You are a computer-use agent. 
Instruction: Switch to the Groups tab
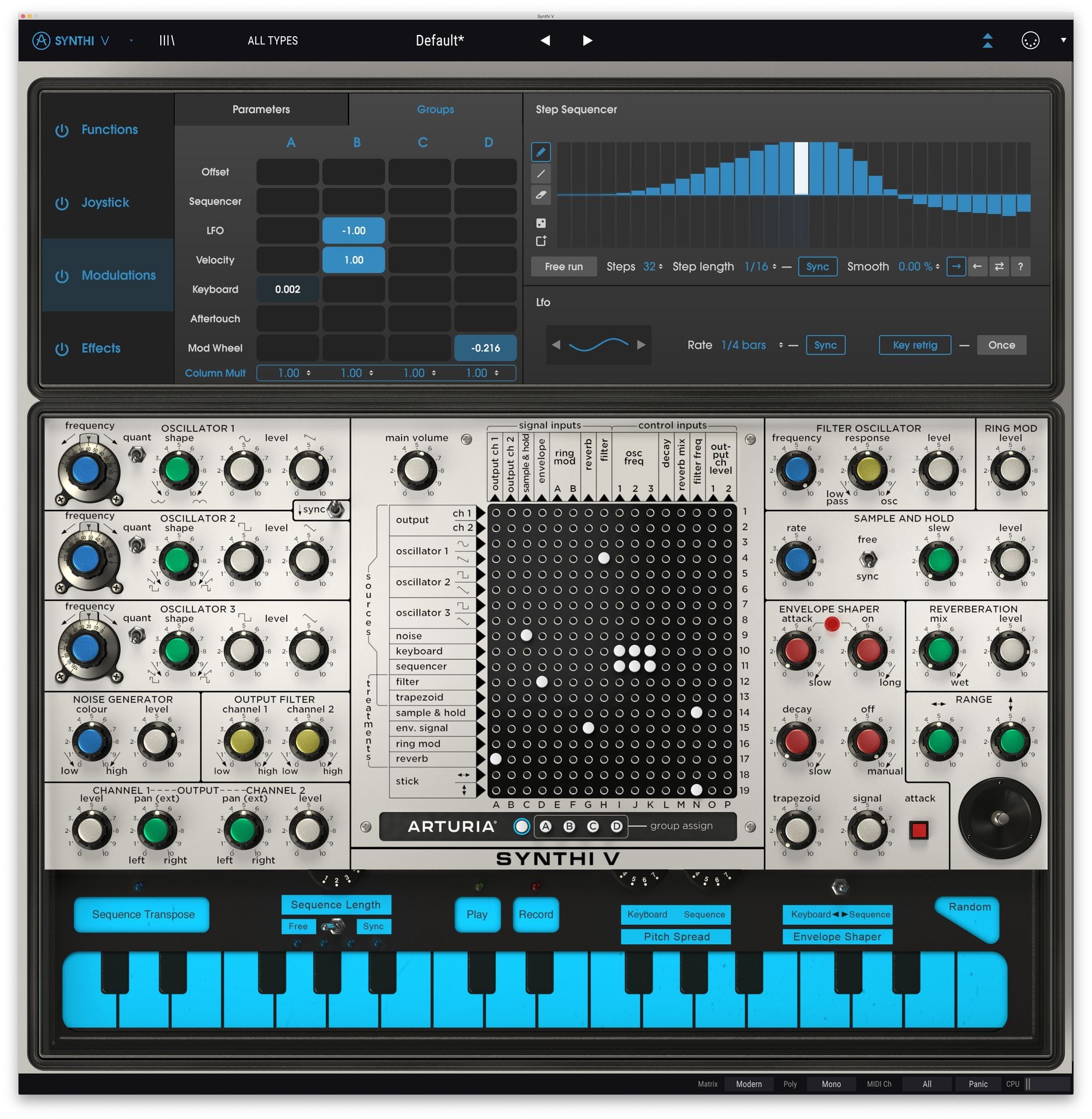(x=435, y=109)
